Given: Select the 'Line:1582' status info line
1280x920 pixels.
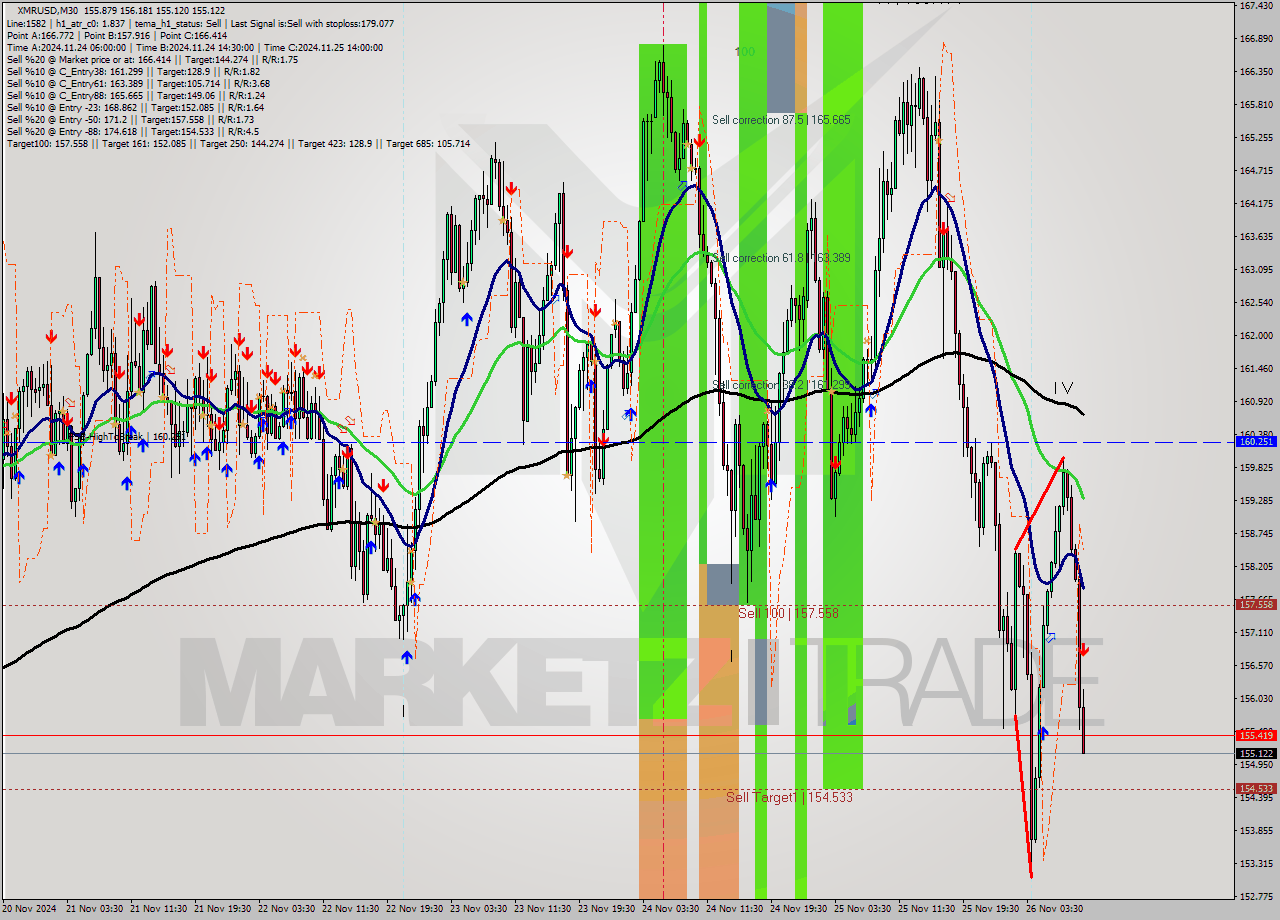Looking at the screenshot, I should click(x=200, y=23).
